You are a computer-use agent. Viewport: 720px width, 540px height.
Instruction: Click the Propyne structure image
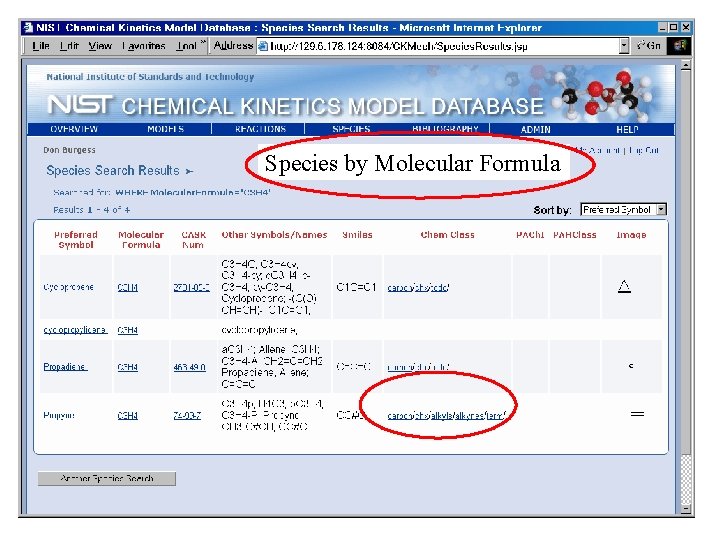[637, 414]
